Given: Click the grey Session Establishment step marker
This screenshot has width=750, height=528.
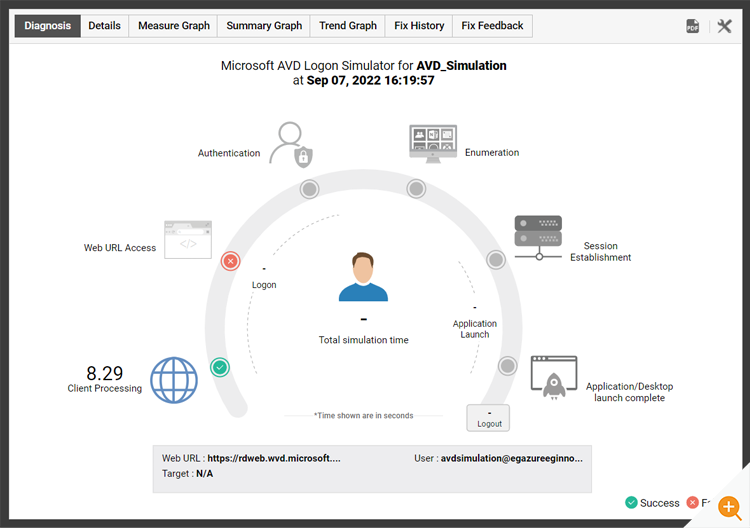Looking at the screenshot, I should pos(496,260).
